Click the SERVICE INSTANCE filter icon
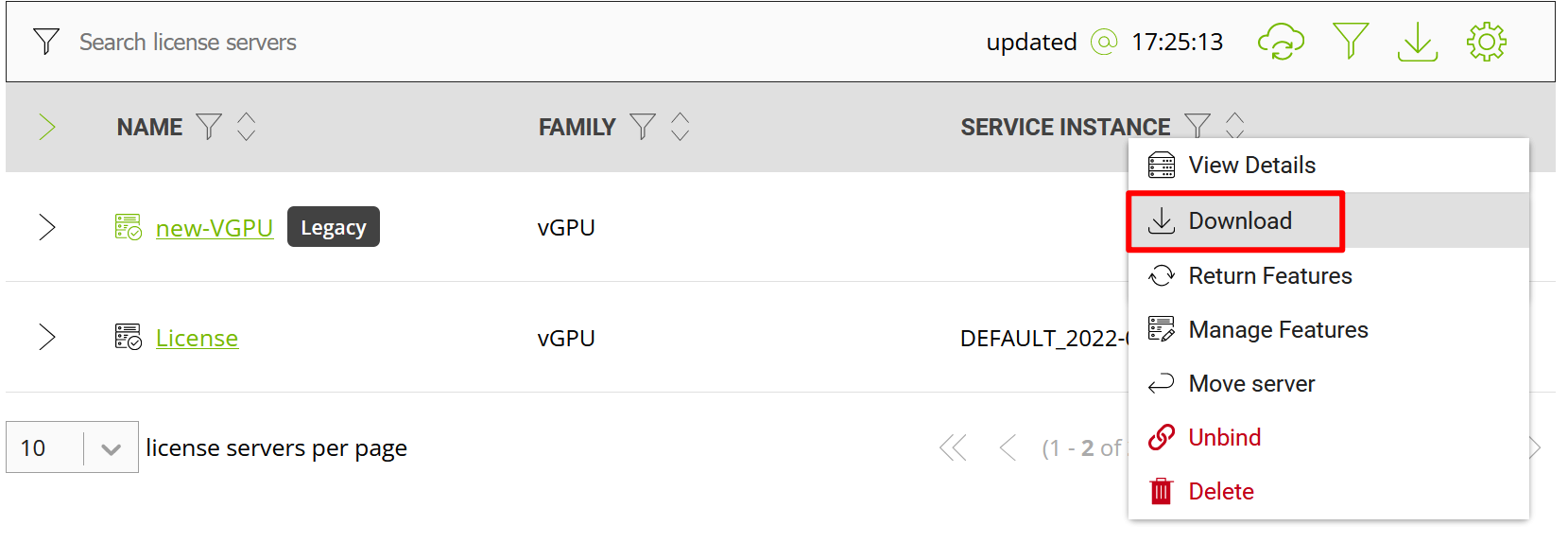 (1198, 125)
